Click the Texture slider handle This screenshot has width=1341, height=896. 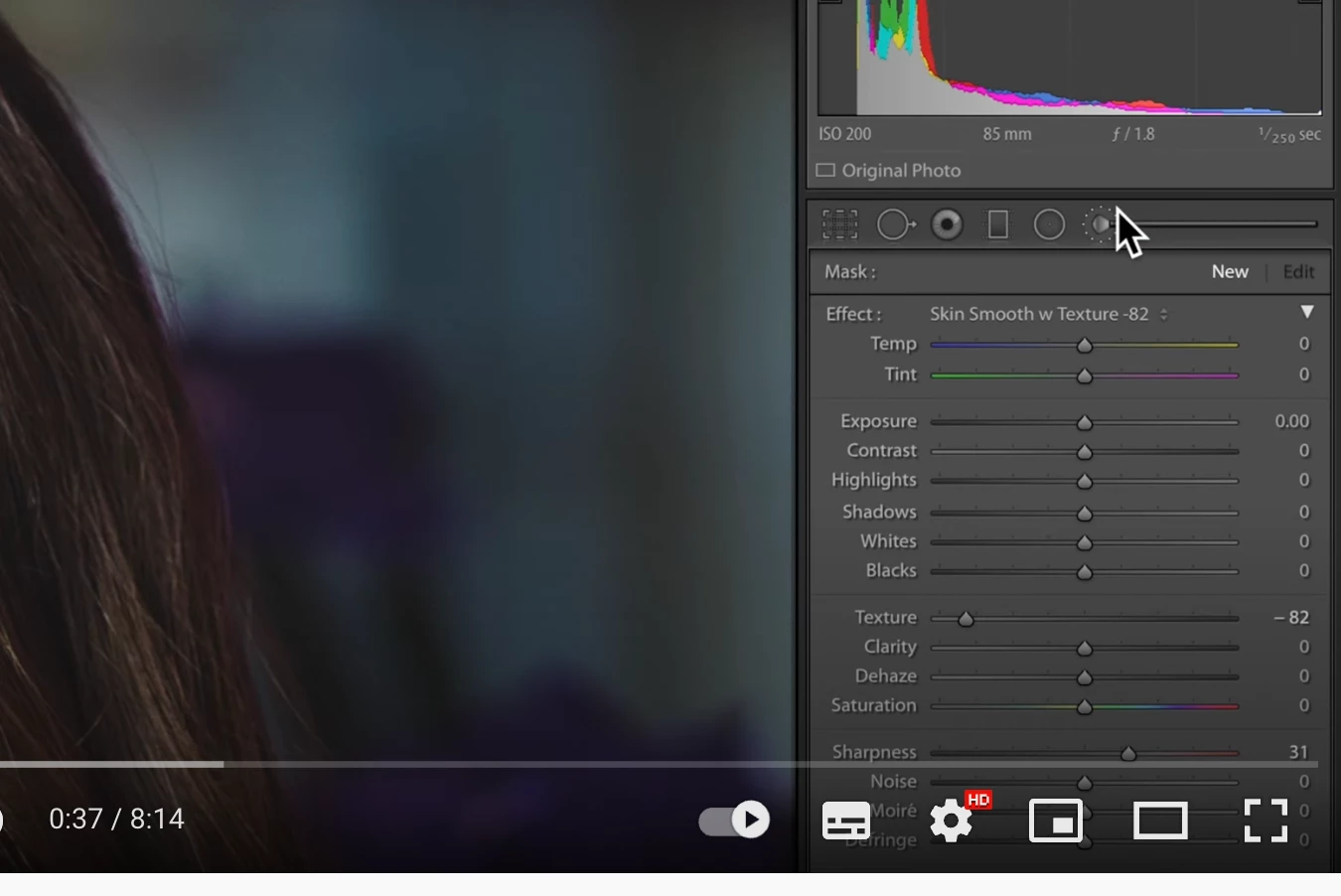[966, 619]
